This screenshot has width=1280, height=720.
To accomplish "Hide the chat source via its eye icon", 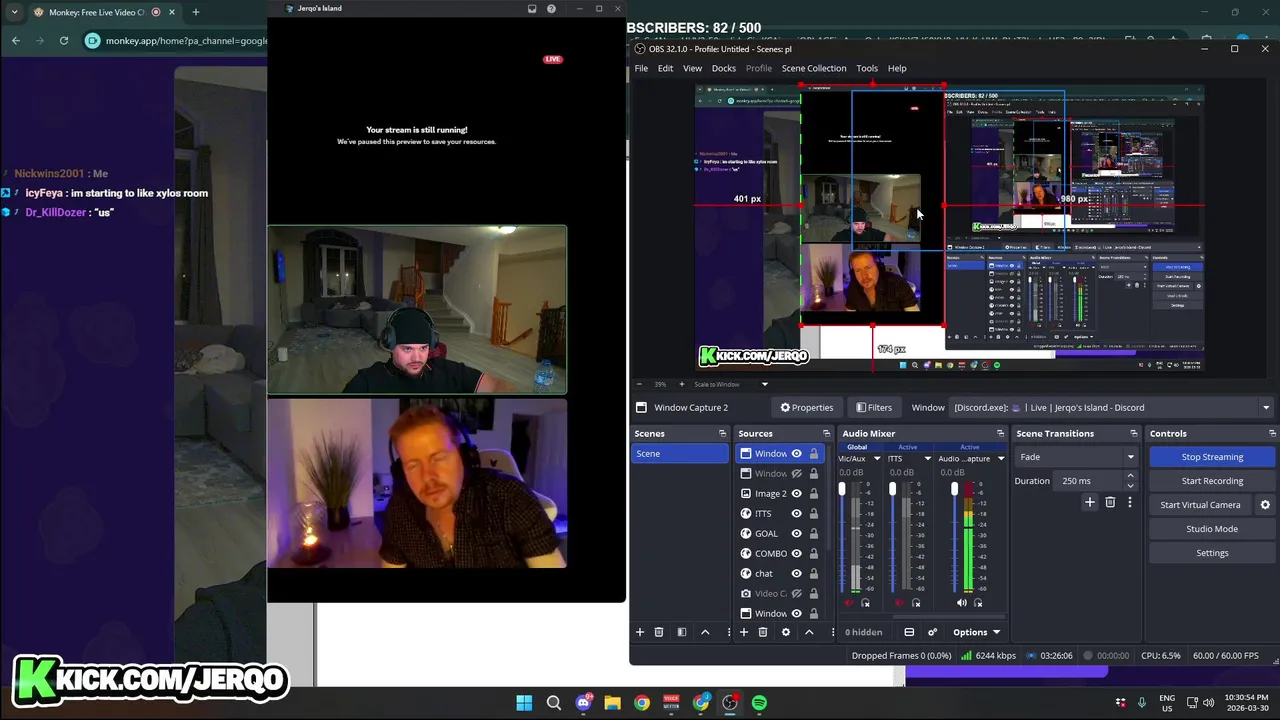I will [x=797, y=573].
